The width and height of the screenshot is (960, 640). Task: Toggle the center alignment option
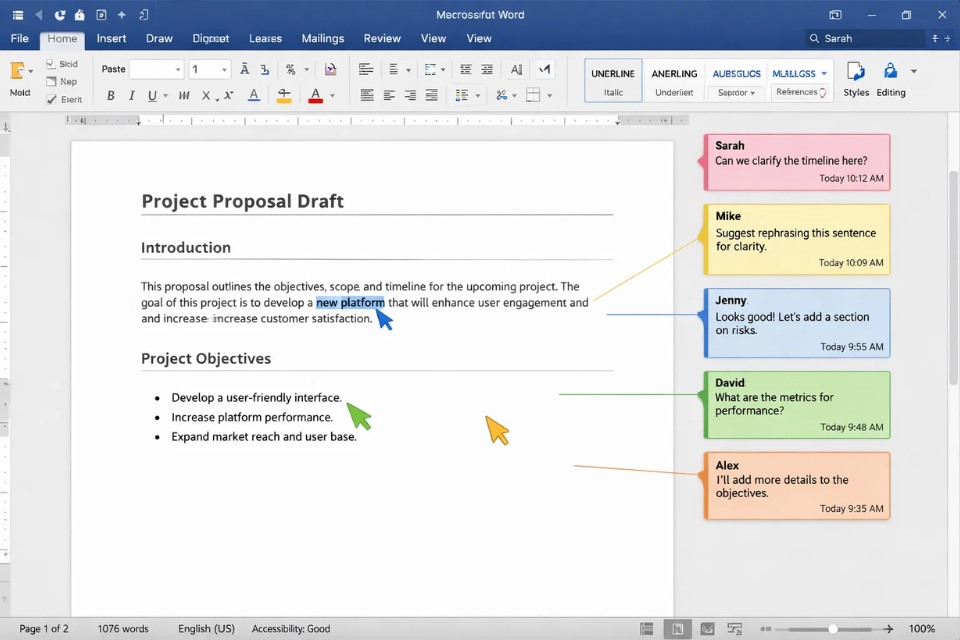[388, 95]
